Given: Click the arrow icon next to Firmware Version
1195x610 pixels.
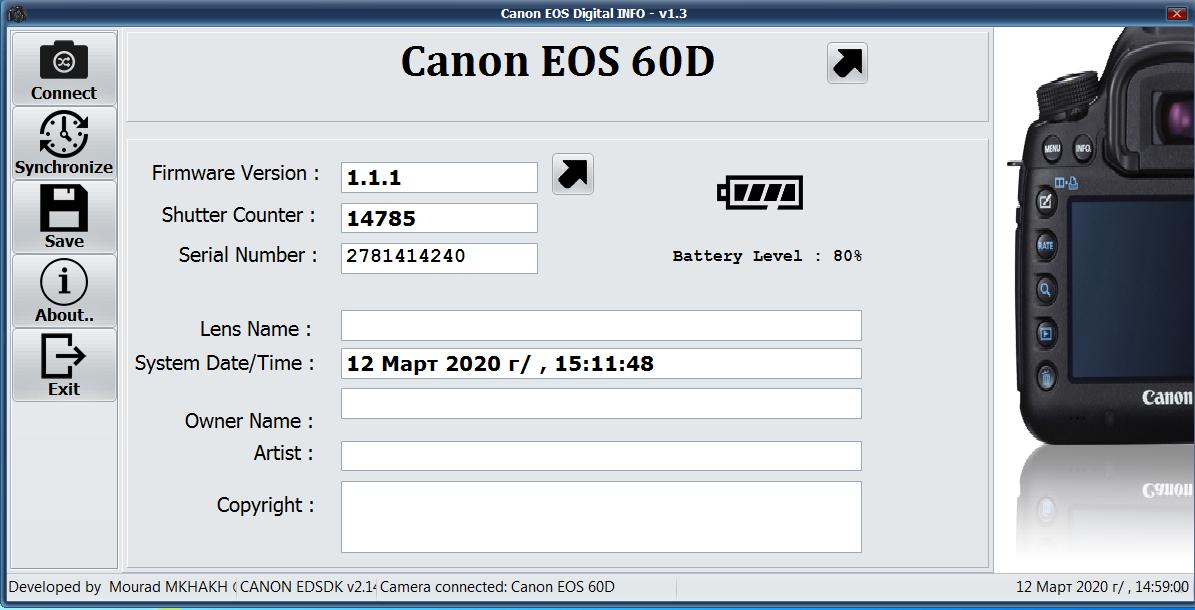Looking at the screenshot, I should (573, 174).
